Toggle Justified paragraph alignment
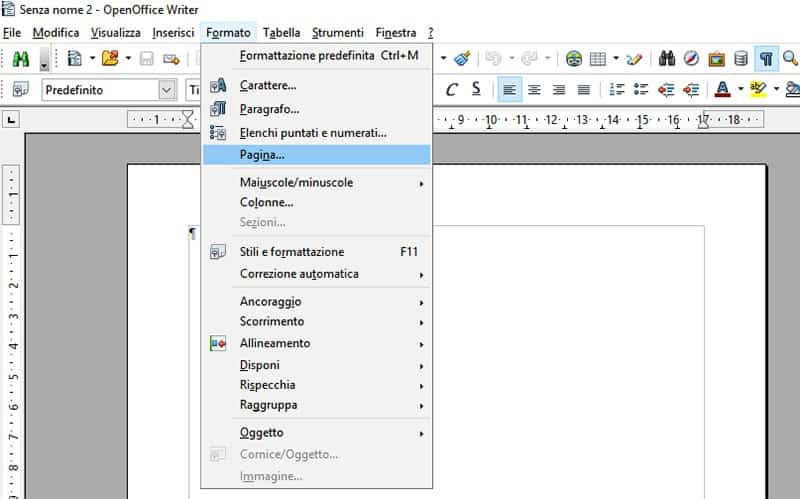 [584, 90]
